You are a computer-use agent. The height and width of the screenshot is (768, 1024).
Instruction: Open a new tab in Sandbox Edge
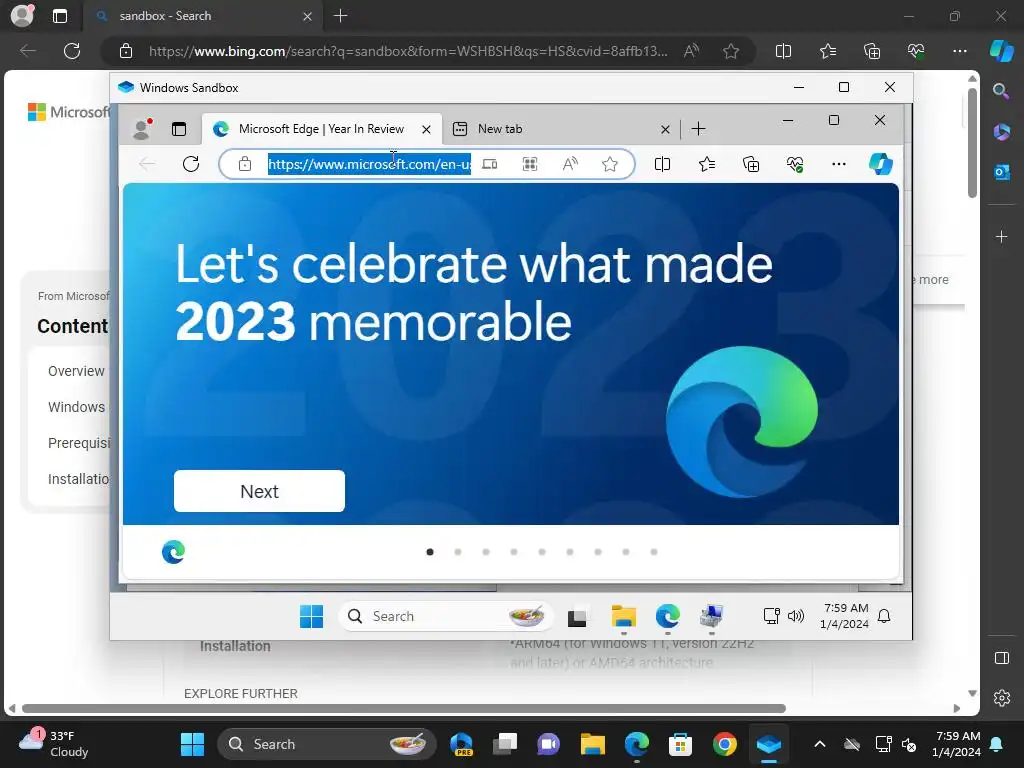698,129
